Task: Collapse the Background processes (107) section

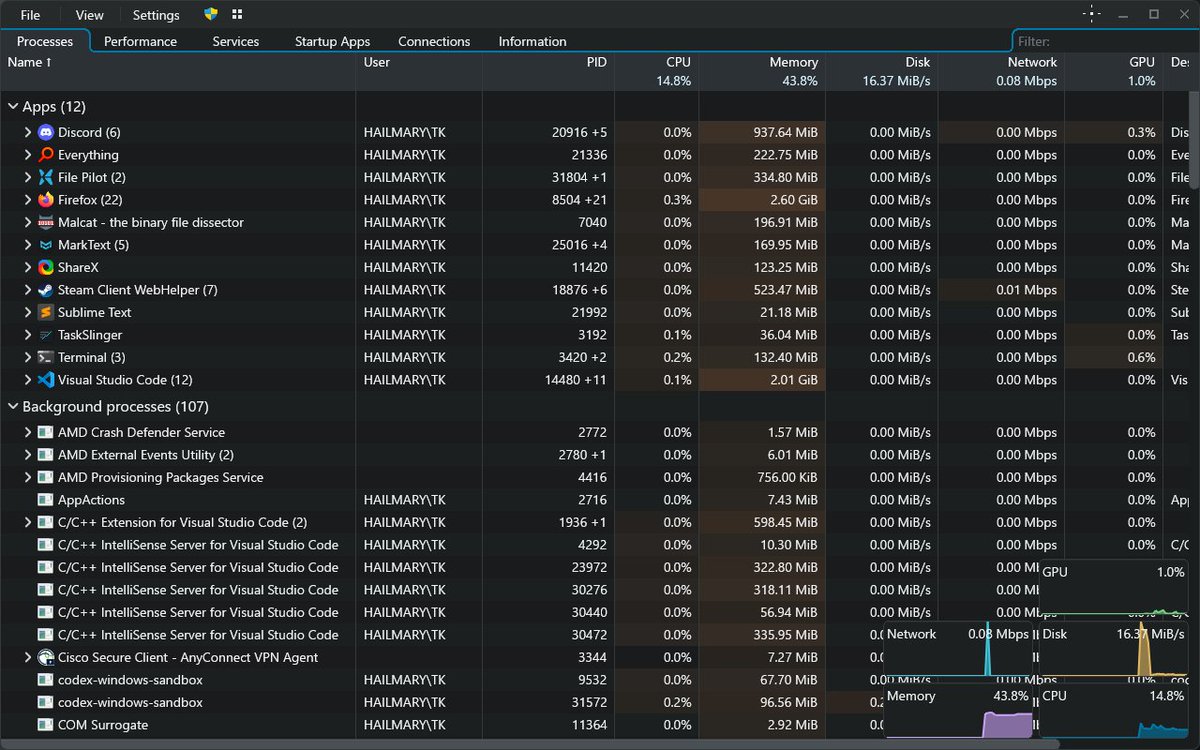Action: point(13,407)
